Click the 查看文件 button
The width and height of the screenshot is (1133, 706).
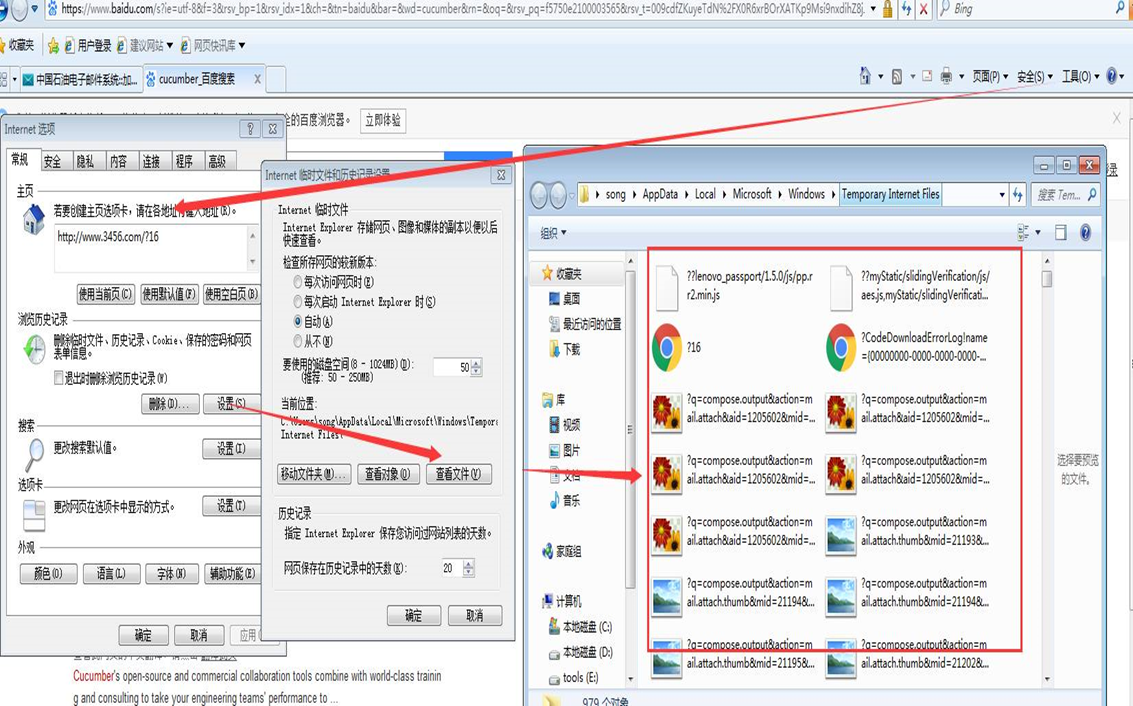point(458,474)
